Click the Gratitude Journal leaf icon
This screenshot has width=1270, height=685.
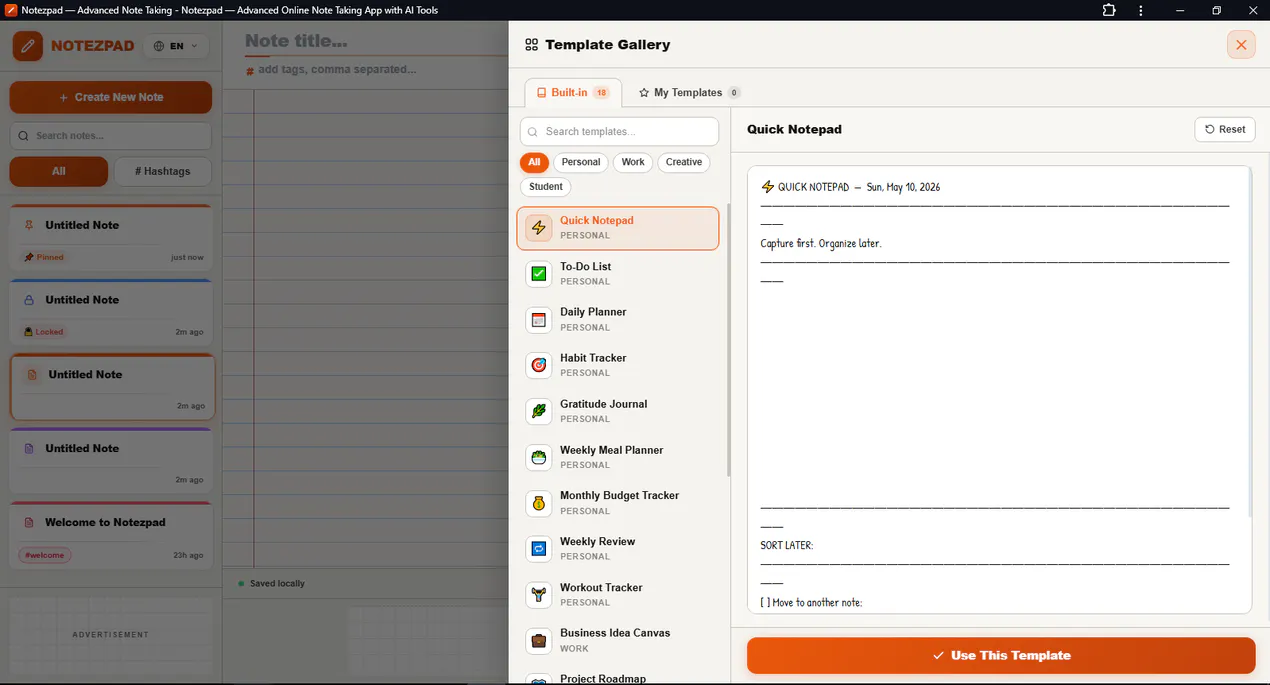tap(539, 411)
